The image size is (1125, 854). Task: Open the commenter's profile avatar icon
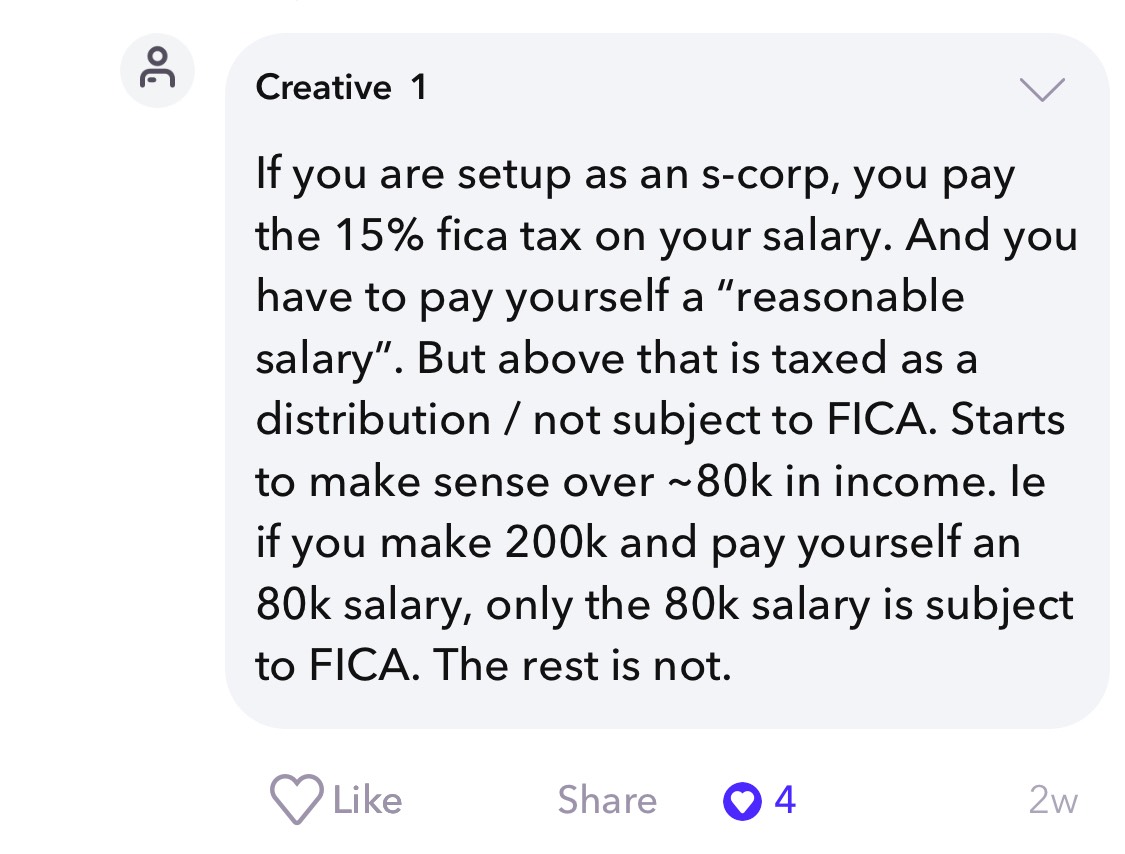[157, 70]
